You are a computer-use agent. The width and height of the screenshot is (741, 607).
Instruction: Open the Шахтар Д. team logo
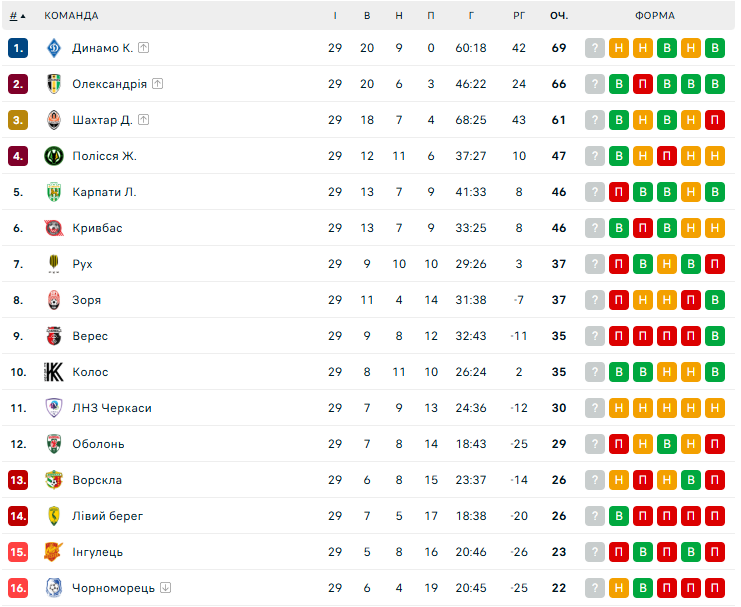click(x=54, y=120)
